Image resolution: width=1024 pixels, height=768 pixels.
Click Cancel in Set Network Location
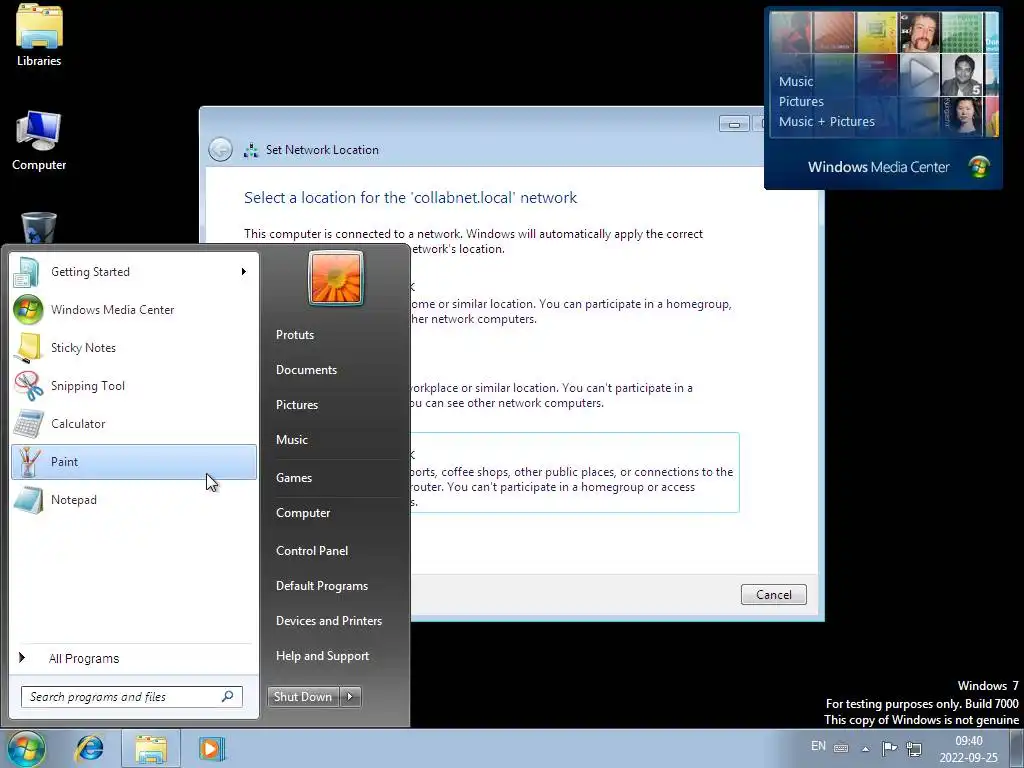[774, 594]
